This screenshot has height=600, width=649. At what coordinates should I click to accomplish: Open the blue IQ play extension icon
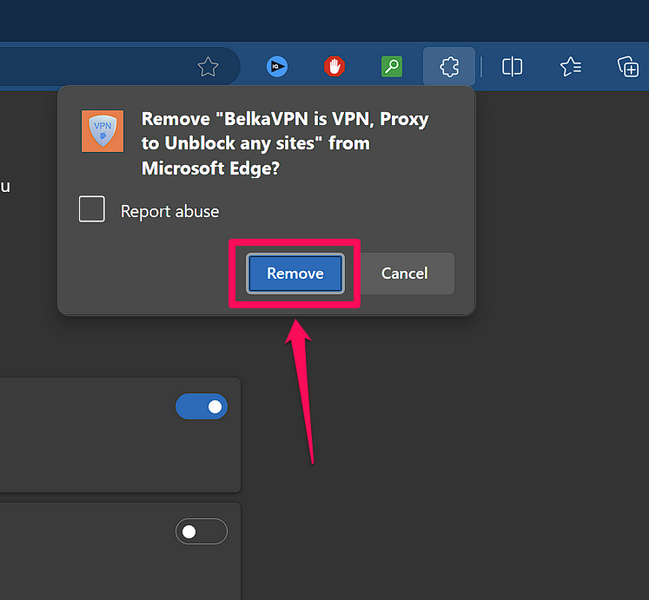[277, 66]
